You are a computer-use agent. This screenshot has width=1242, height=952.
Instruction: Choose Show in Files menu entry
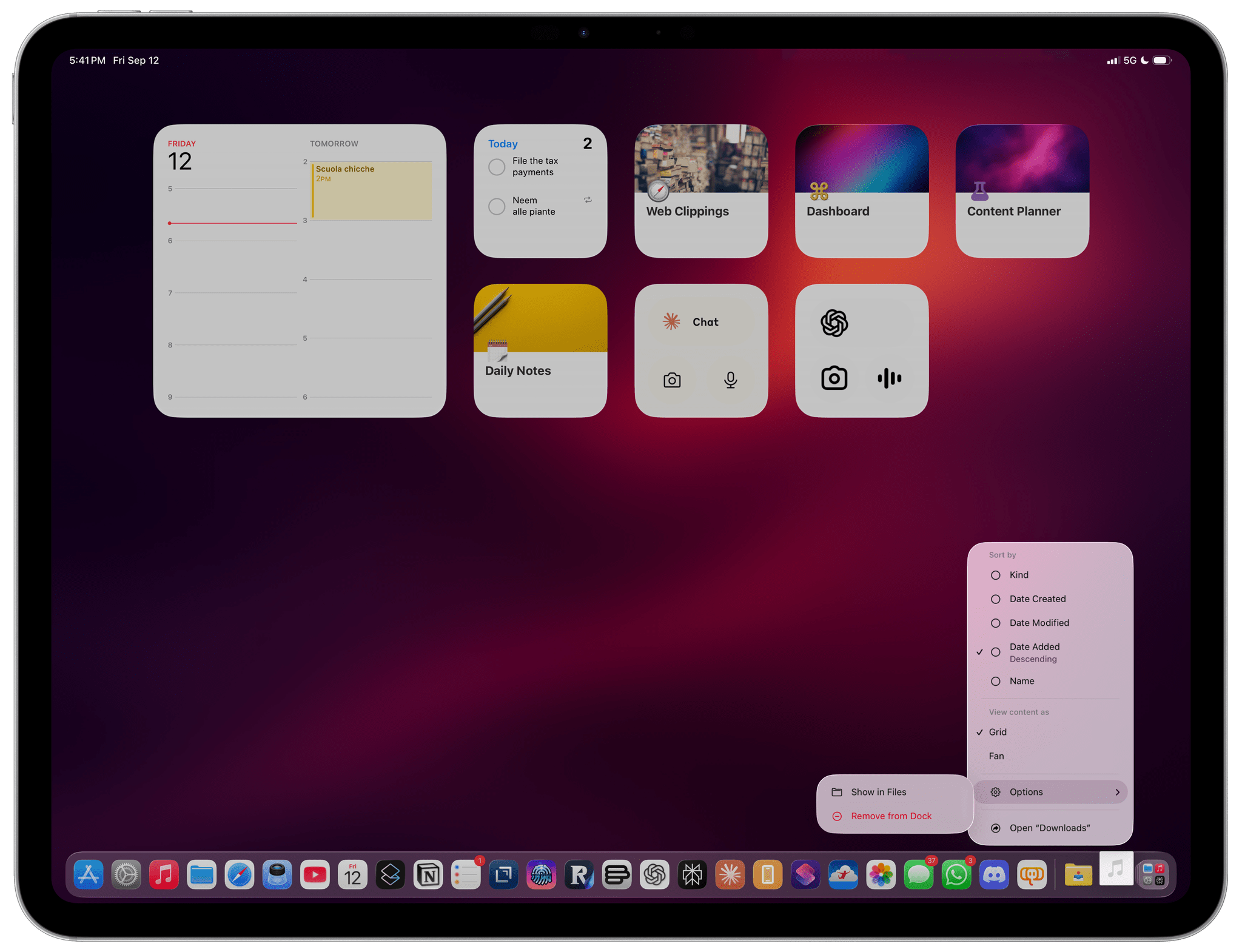click(x=878, y=792)
